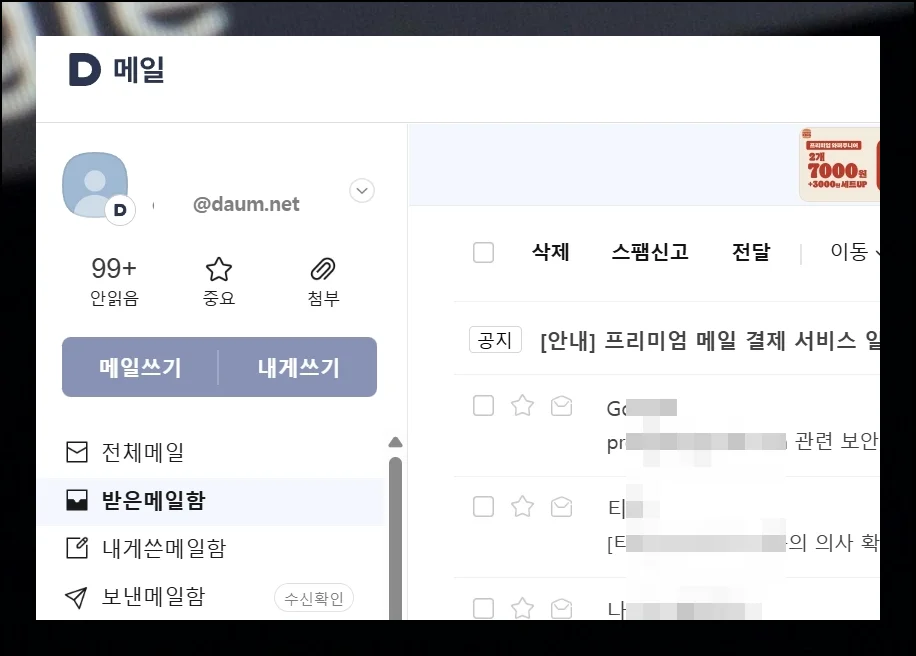Click the Daum Mail logo
Screen dimensions: 916x656
coord(116,70)
